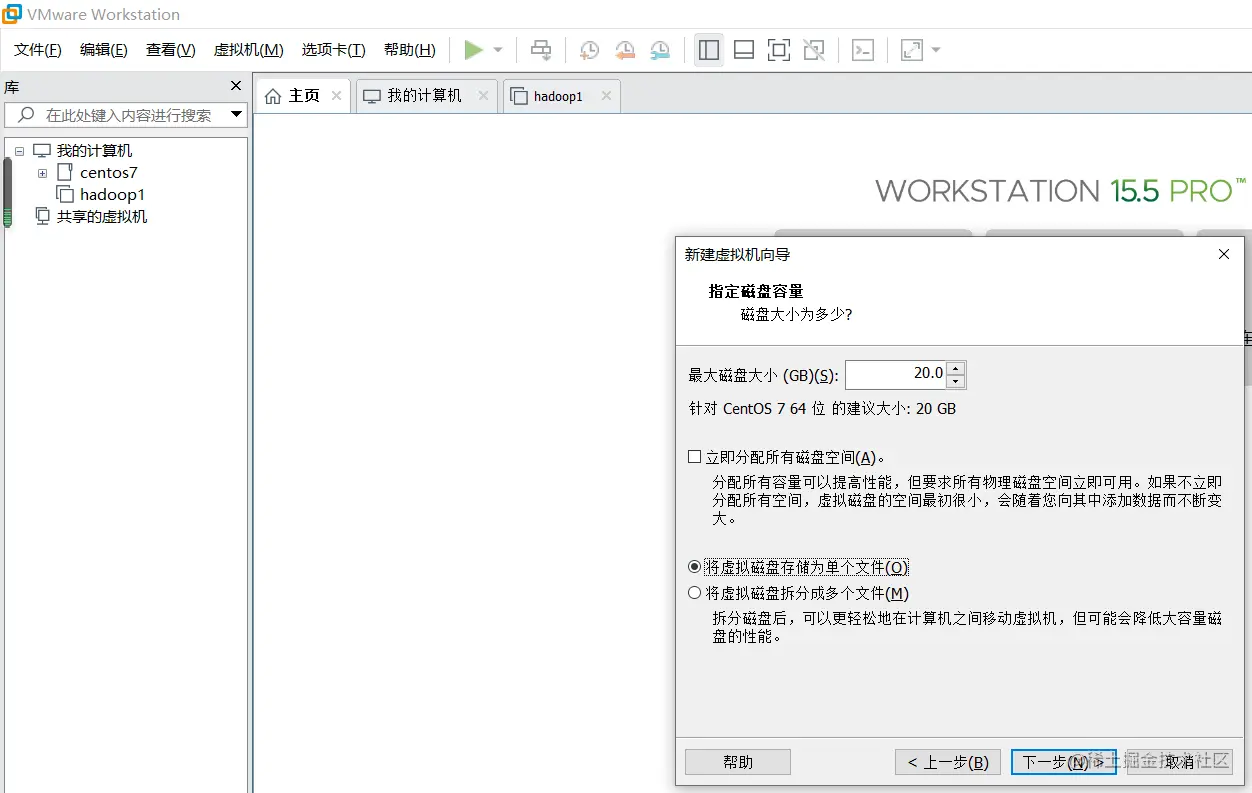Screen dimensions: 1252x793
Task: Close the library panel with X
Action: [x=236, y=86]
